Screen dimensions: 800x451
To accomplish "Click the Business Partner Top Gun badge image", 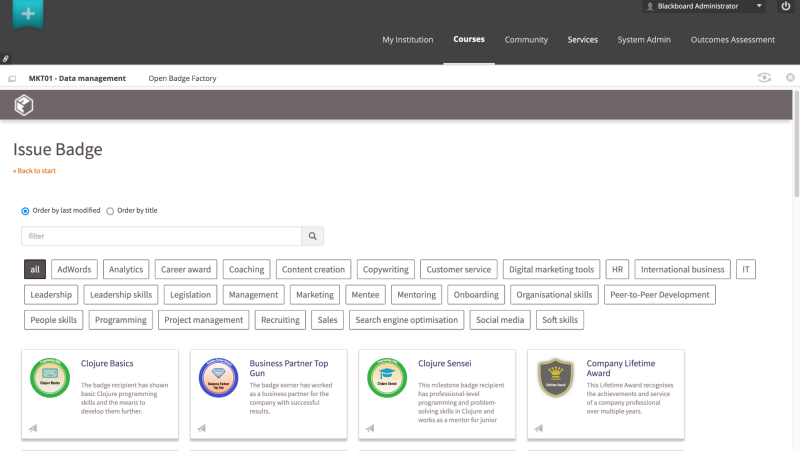I will click(218, 378).
